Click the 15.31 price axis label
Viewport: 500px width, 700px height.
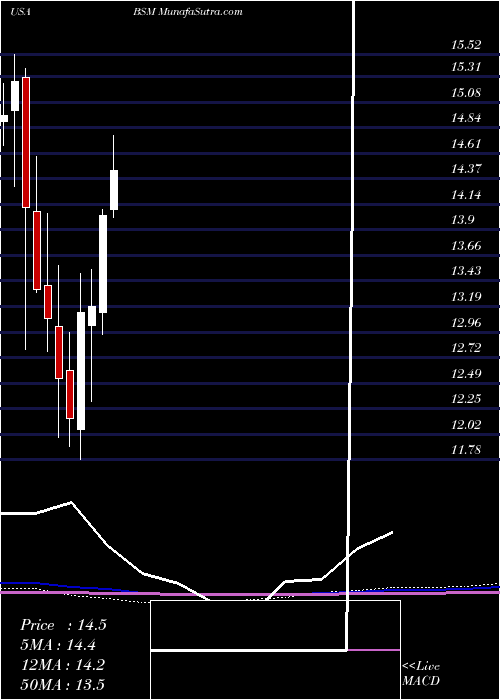coord(466,67)
